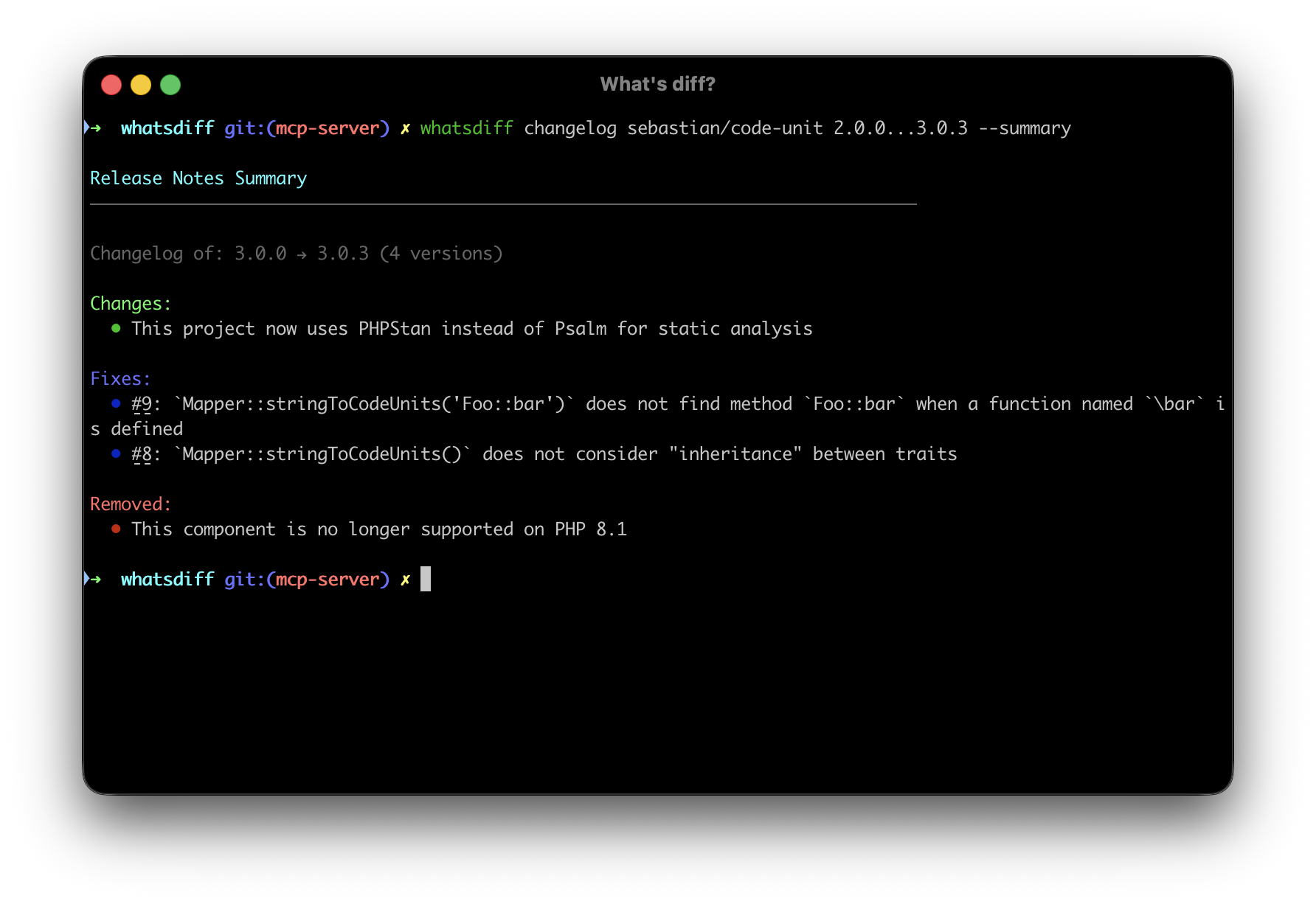Viewport: 1316px width, 904px height.
Task: Click the blue bullet beside fix #8
Action: tap(116, 453)
